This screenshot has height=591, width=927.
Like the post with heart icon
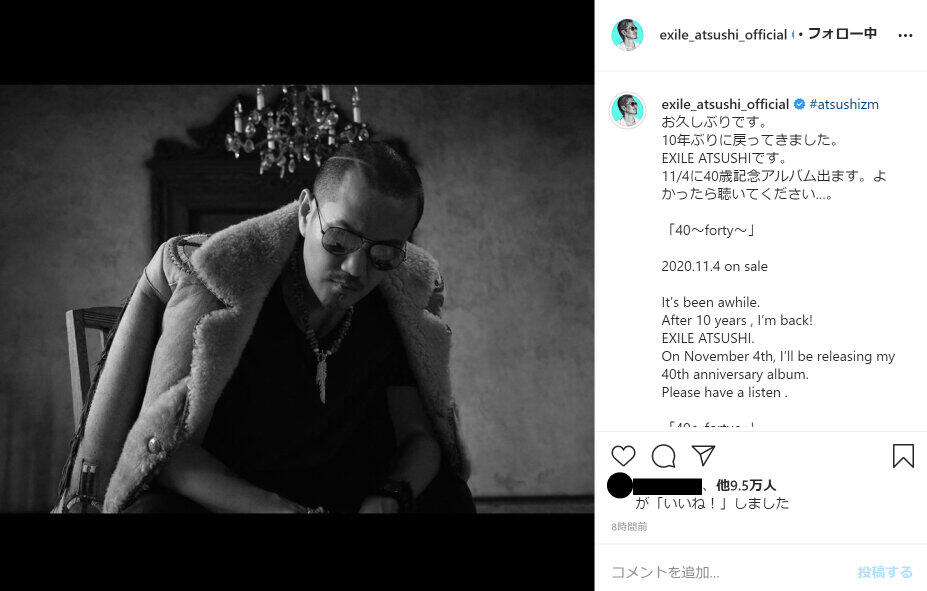tap(623, 456)
